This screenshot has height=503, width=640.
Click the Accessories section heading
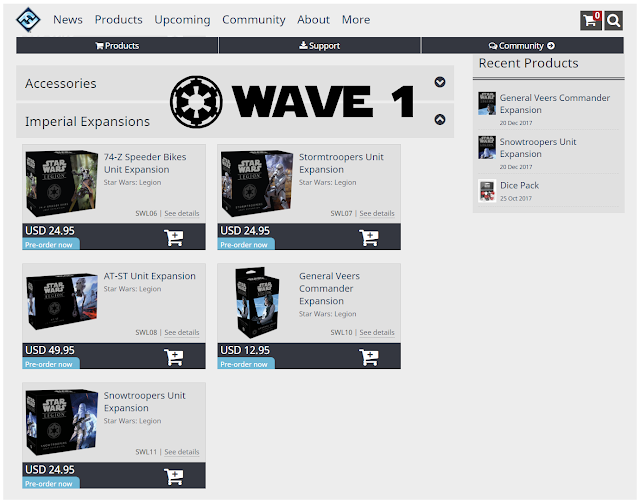coord(61,83)
